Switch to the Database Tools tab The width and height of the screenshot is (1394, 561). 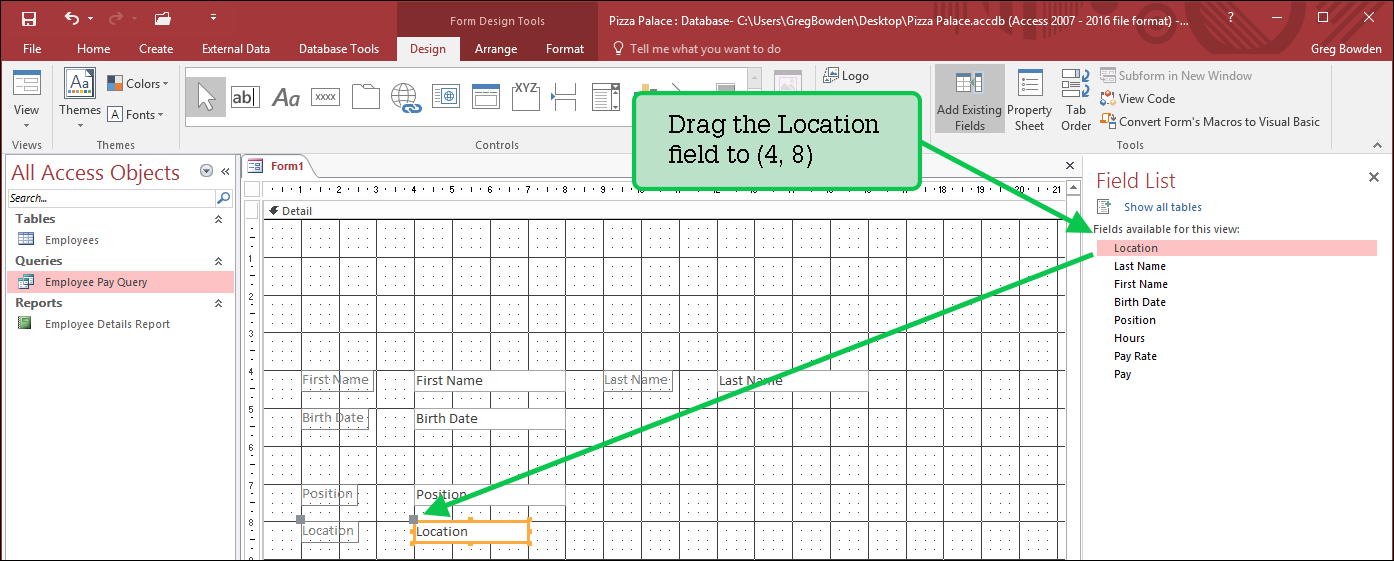coord(339,49)
